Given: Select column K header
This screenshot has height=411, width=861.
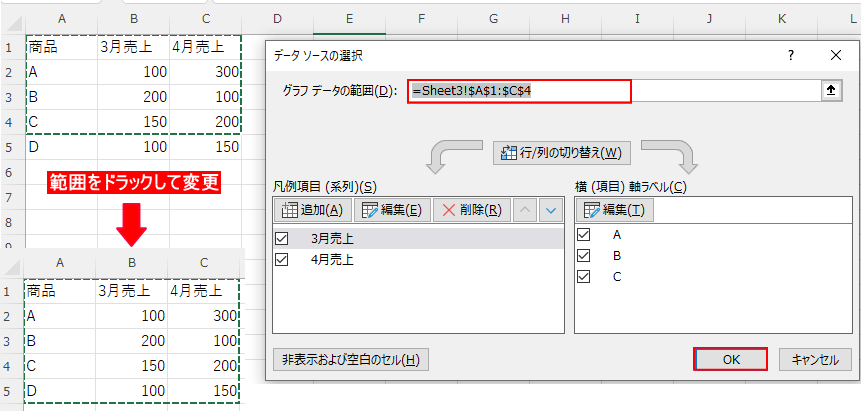Looking at the screenshot, I should coord(781,19).
